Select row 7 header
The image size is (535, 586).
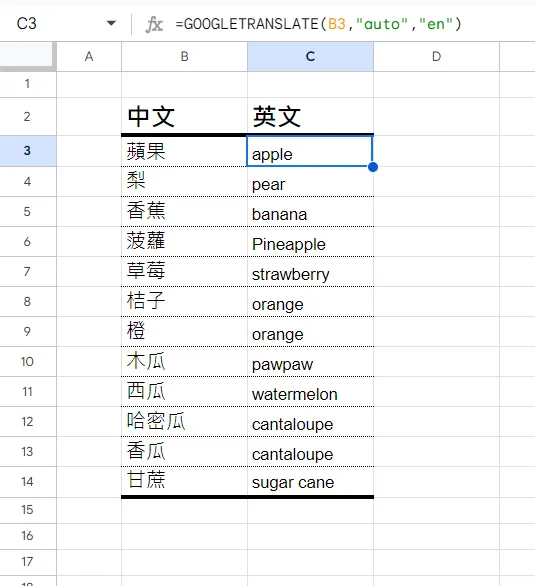tap(28, 272)
